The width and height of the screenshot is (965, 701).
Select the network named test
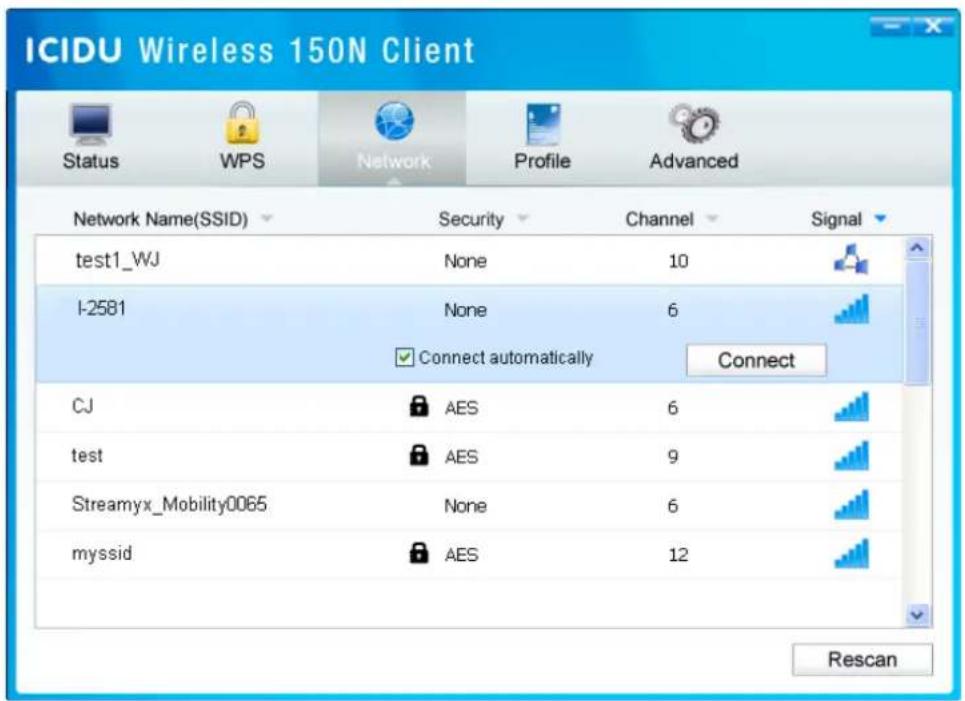pyautogui.click(x=87, y=455)
